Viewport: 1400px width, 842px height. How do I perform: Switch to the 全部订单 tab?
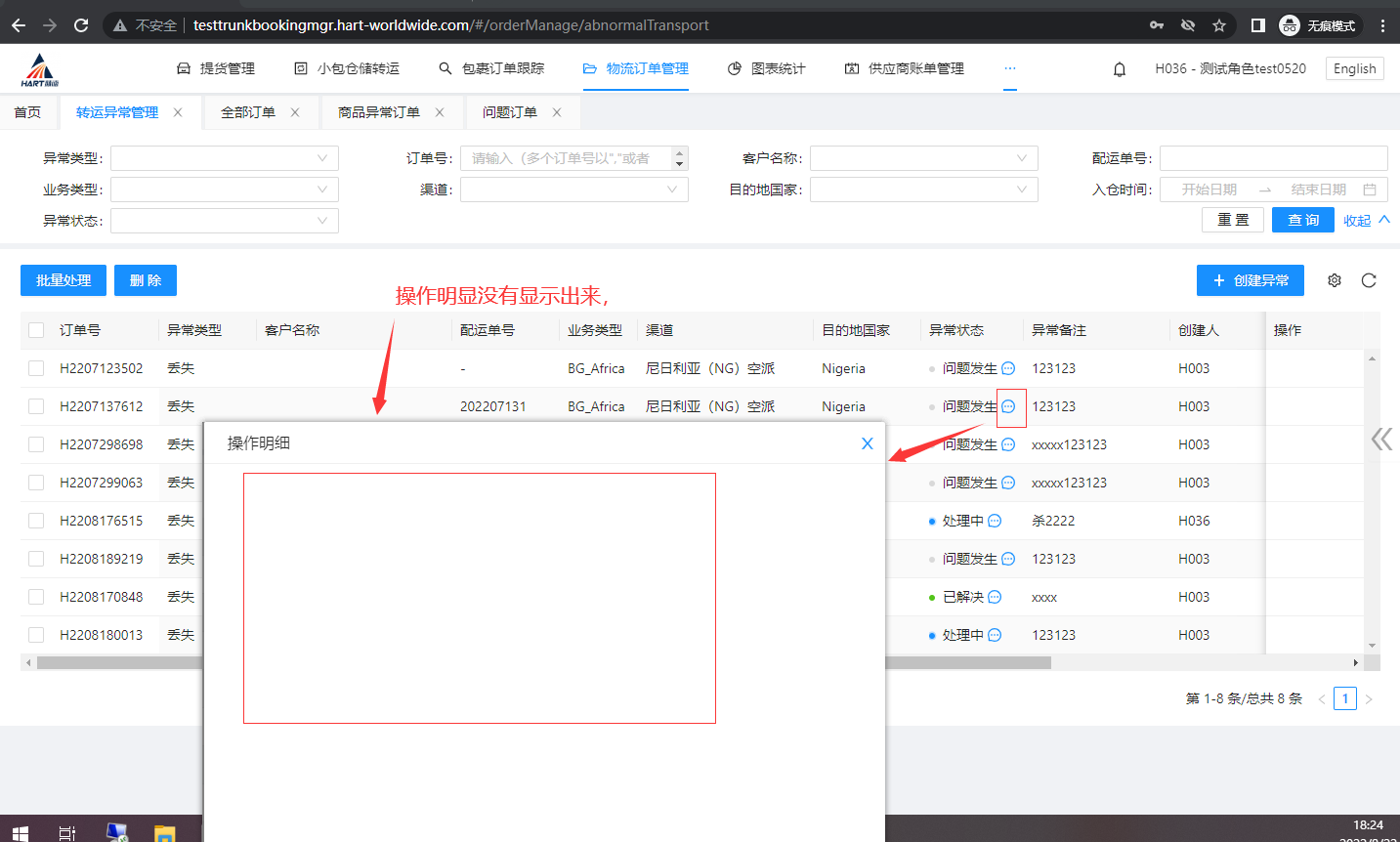pos(248,112)
